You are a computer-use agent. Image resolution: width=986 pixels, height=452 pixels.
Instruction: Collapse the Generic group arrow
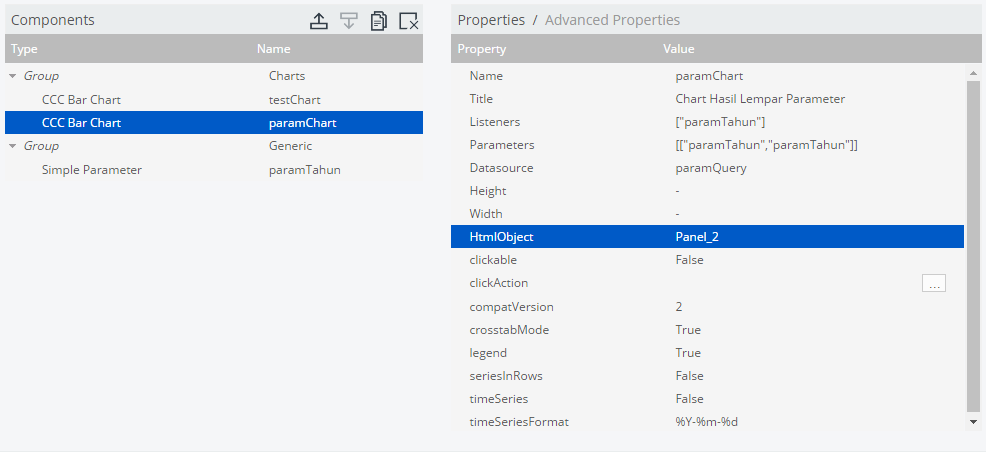point(12,146)
